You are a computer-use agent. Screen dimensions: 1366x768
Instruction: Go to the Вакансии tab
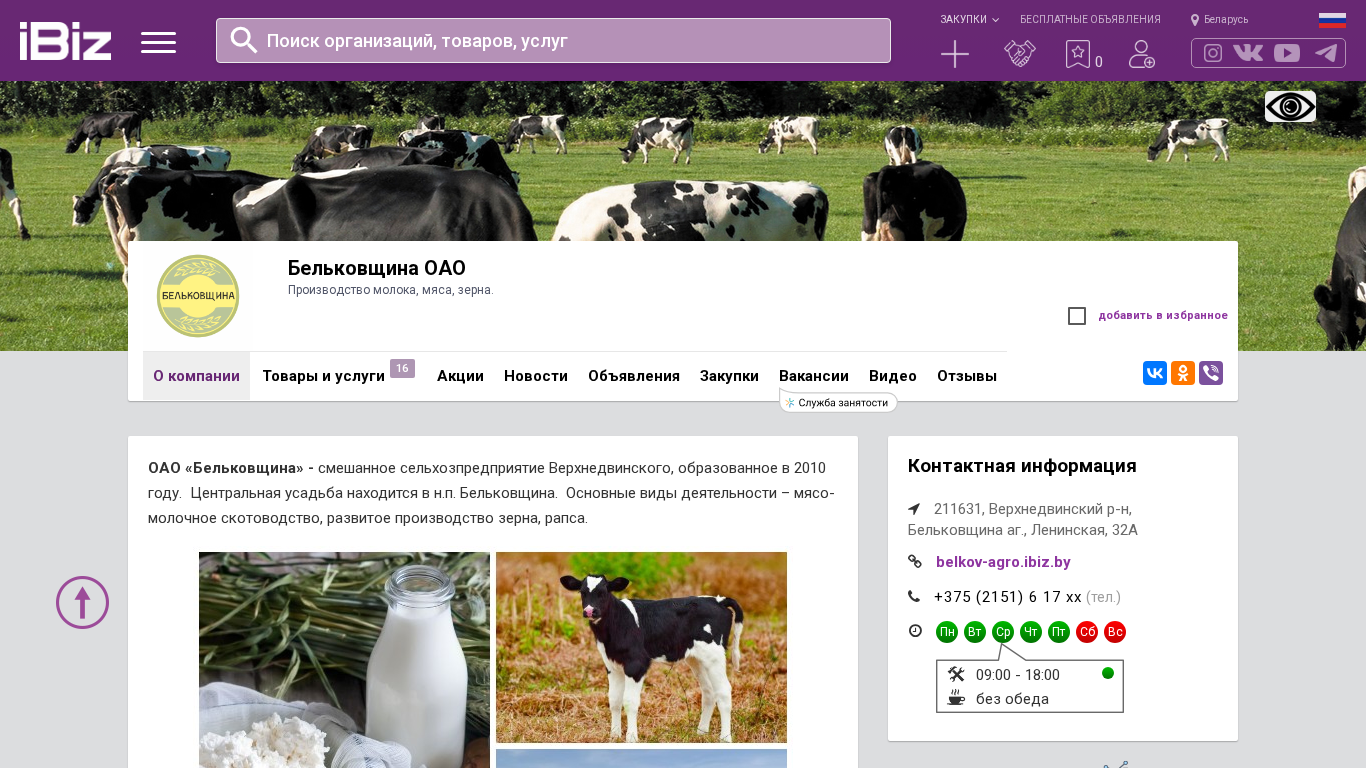coord(814,376)
